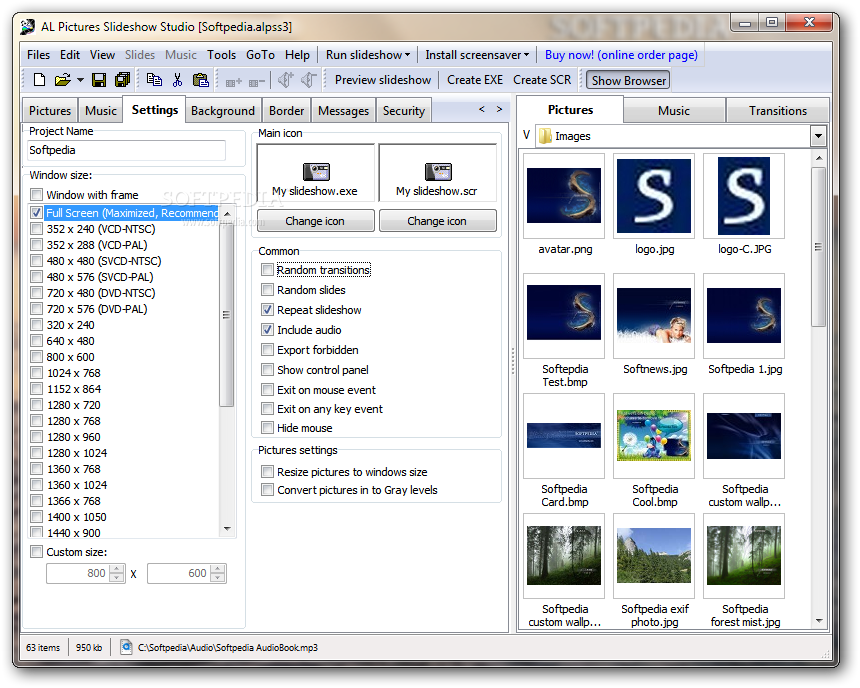Switch to the Security tab
The image size is (860, 688).
click(404, 110)
